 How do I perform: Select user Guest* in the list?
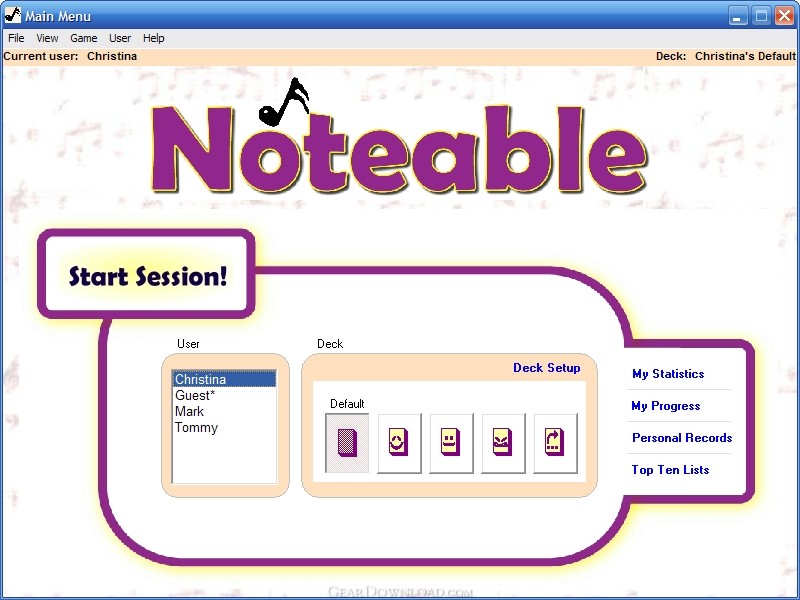pyautogui.click(x=224, y=395)
